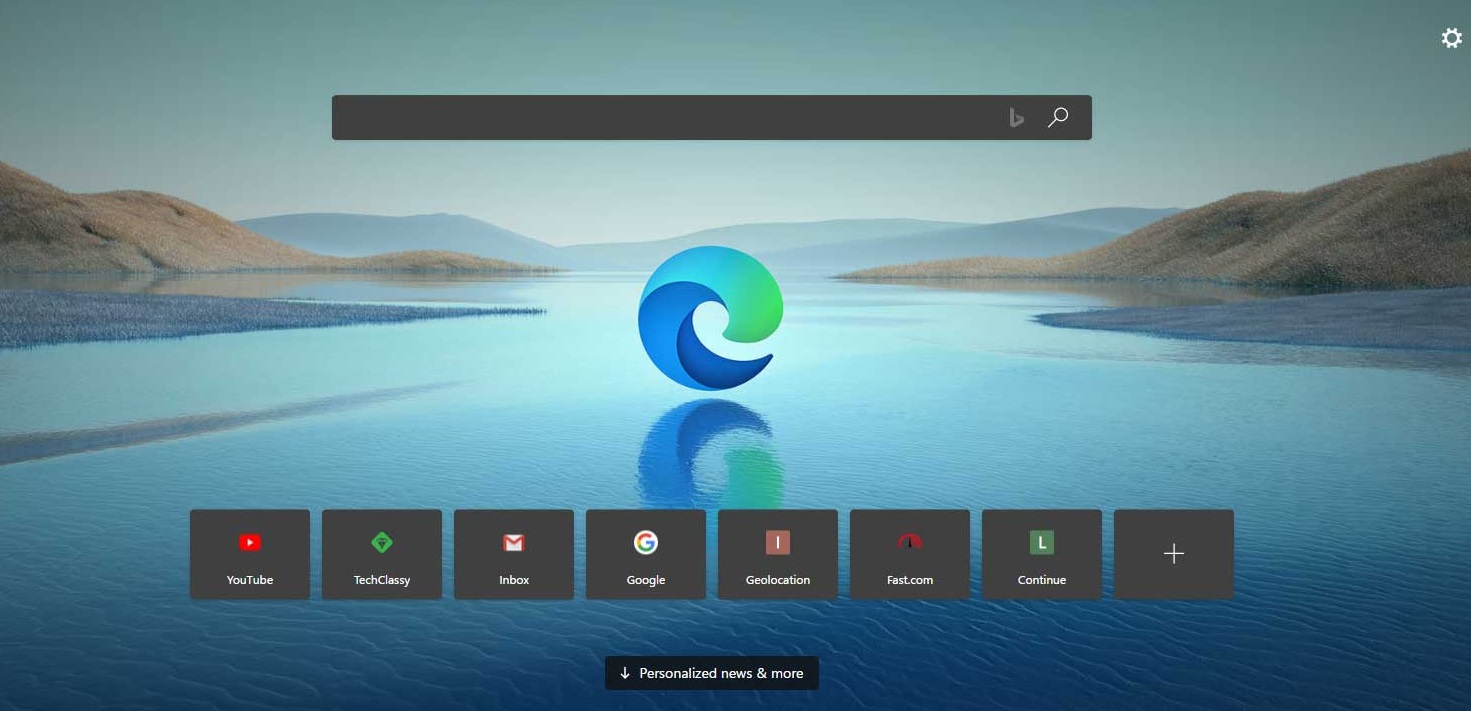Click the green L icon on Continue tile

coord(1042,543)
